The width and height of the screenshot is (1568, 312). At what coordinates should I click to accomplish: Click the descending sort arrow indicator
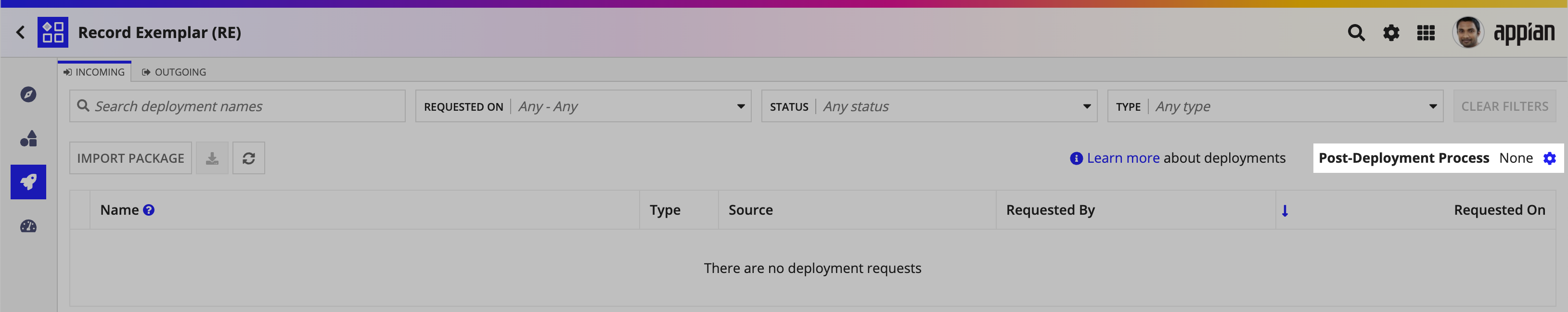pyautogui.click(x=1285, y=211)
